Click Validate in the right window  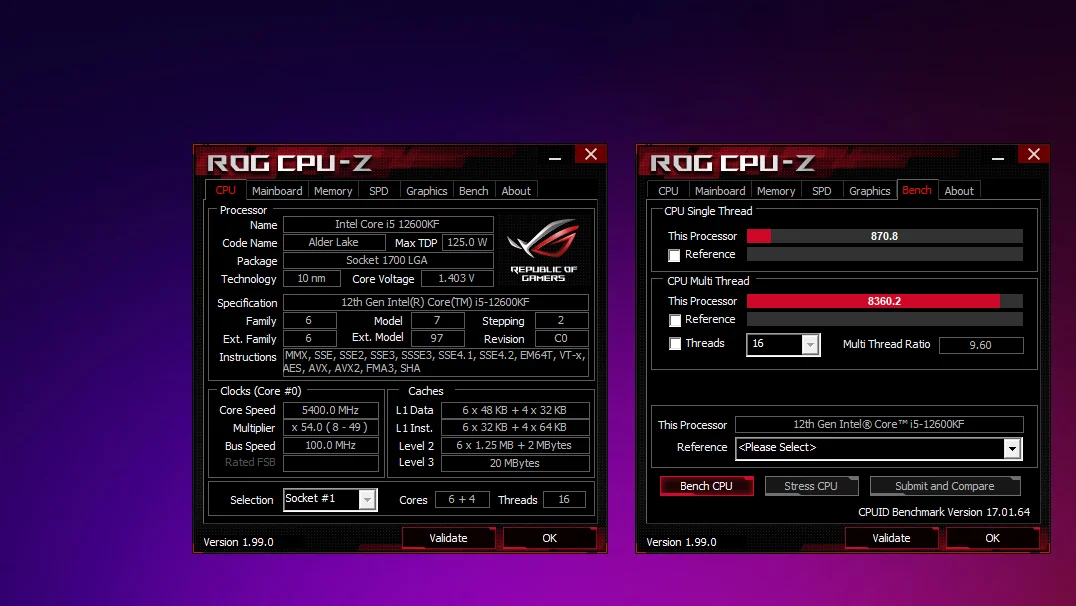(891, 538)
